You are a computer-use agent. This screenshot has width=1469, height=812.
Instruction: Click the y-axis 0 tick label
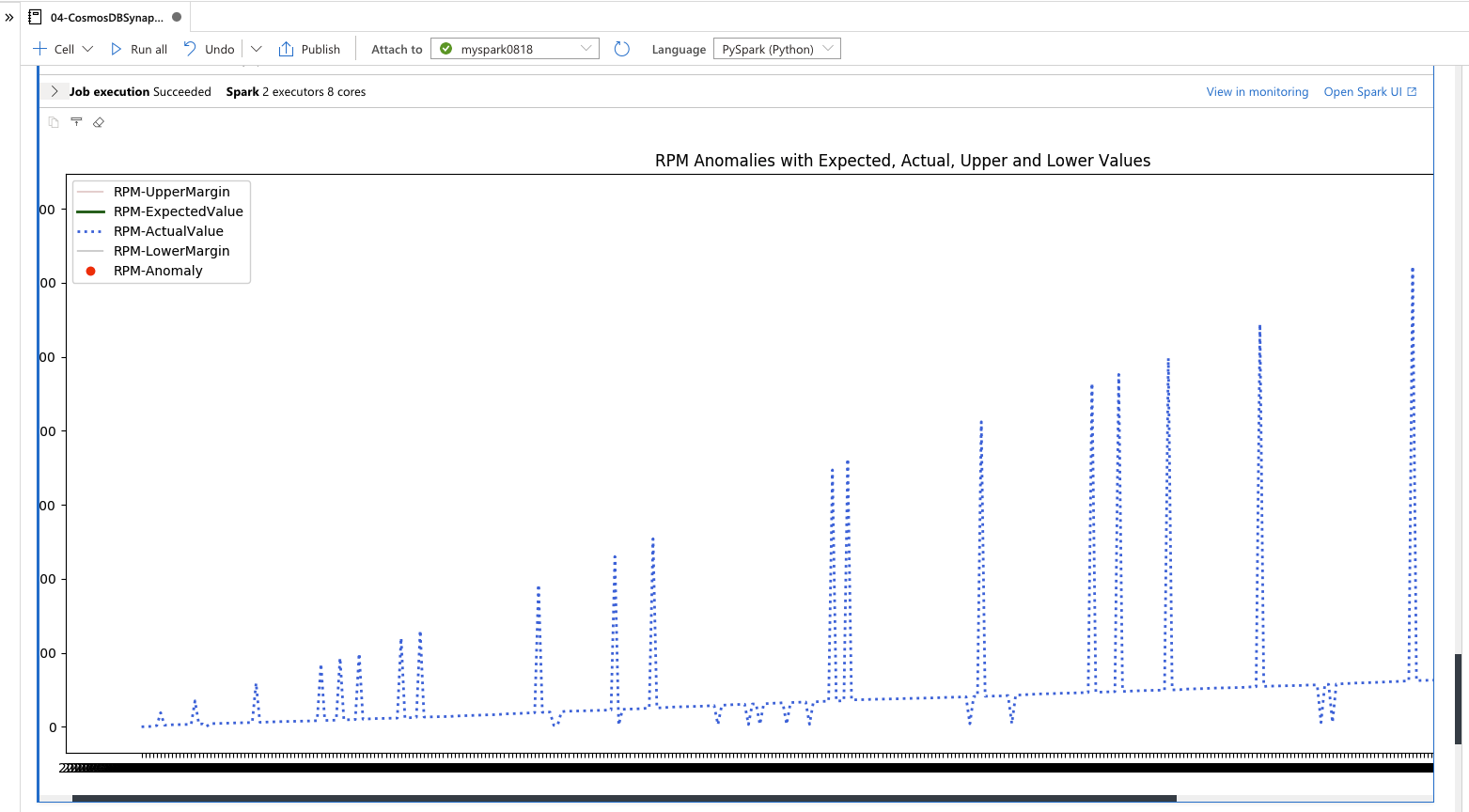[x=52, y=727]
